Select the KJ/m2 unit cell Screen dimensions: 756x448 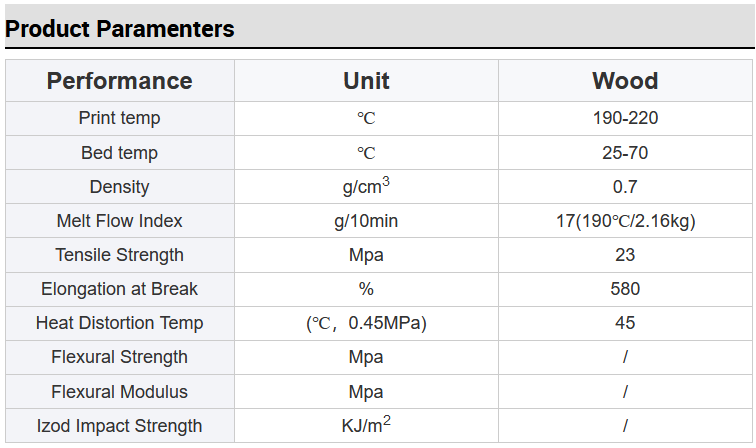coord(366,425)
